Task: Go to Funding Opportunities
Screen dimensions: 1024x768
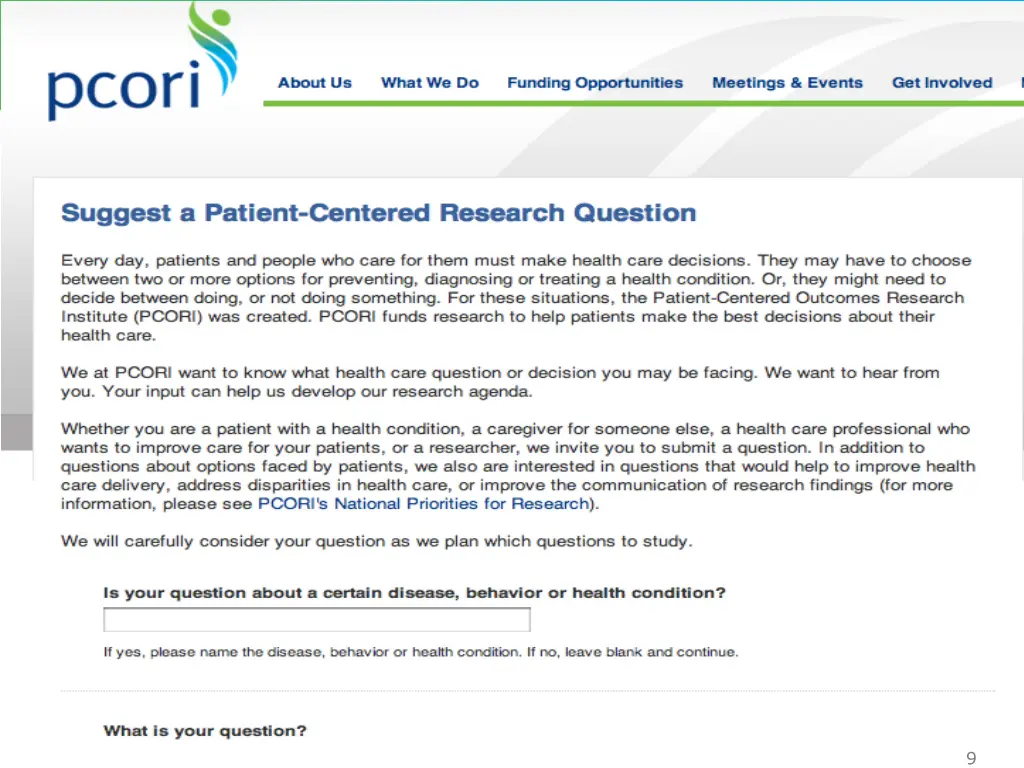Action: click(595, 83)
